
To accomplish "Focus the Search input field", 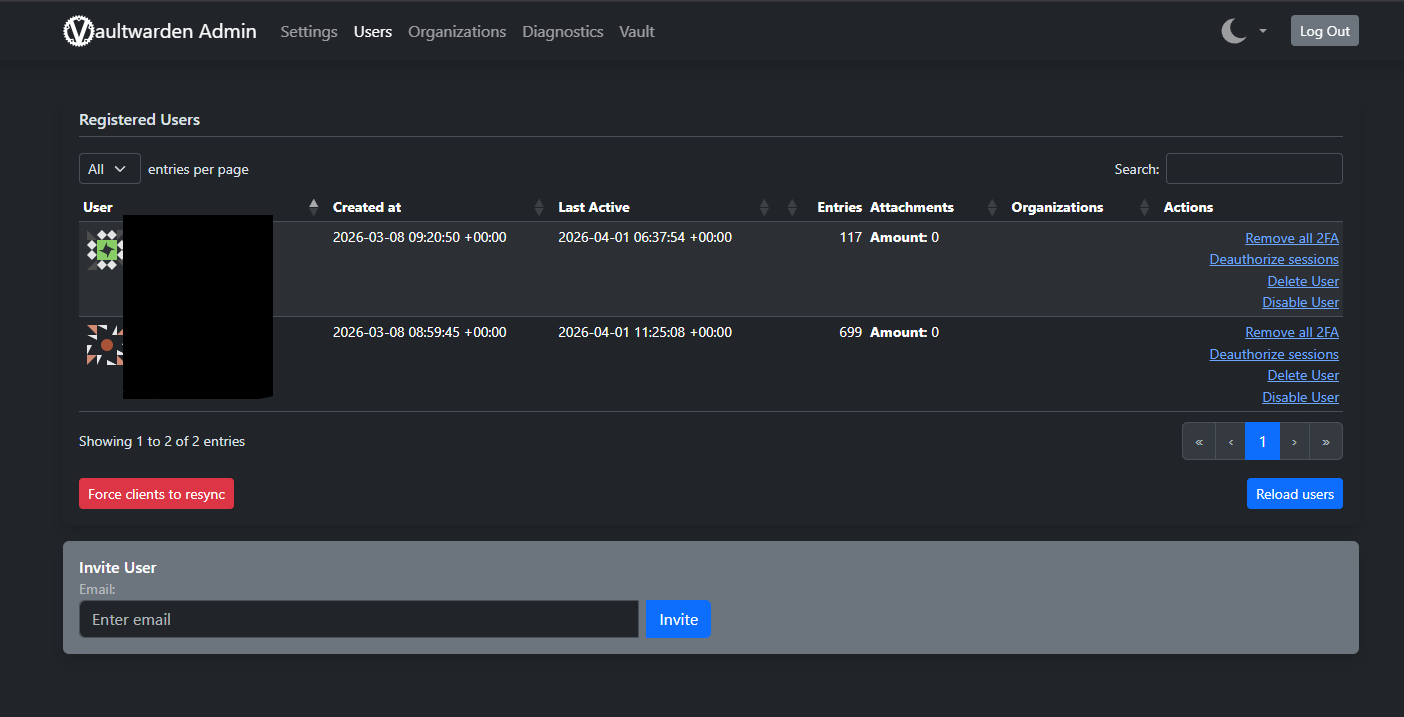I will (x=1253, y=169).
